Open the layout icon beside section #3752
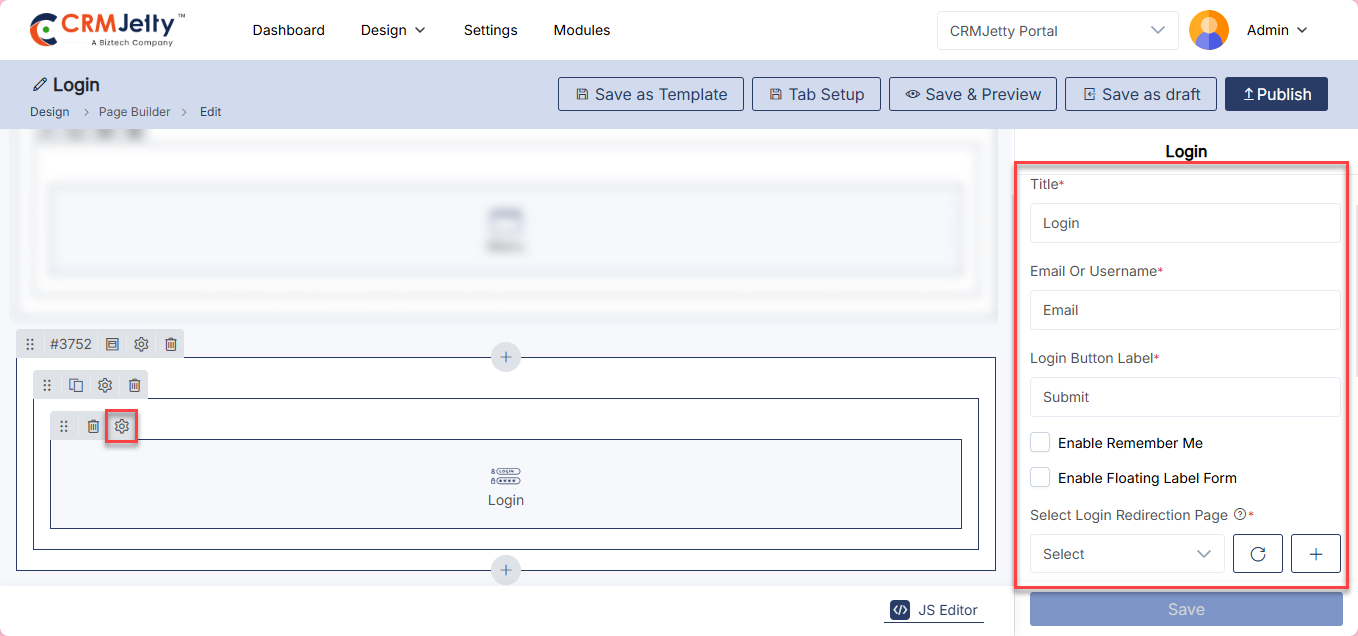 click(x=112, y=344)
